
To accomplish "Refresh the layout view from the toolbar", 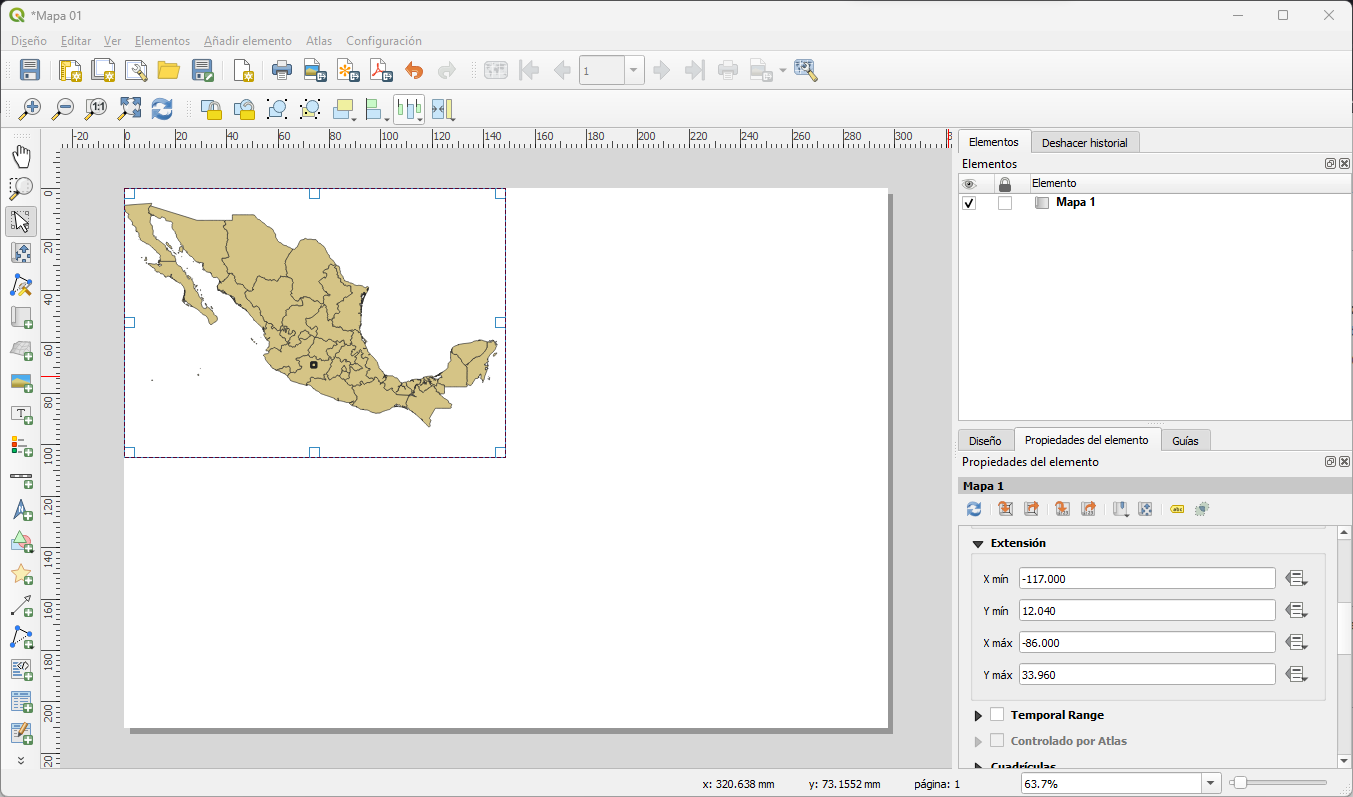I will 162,108.
